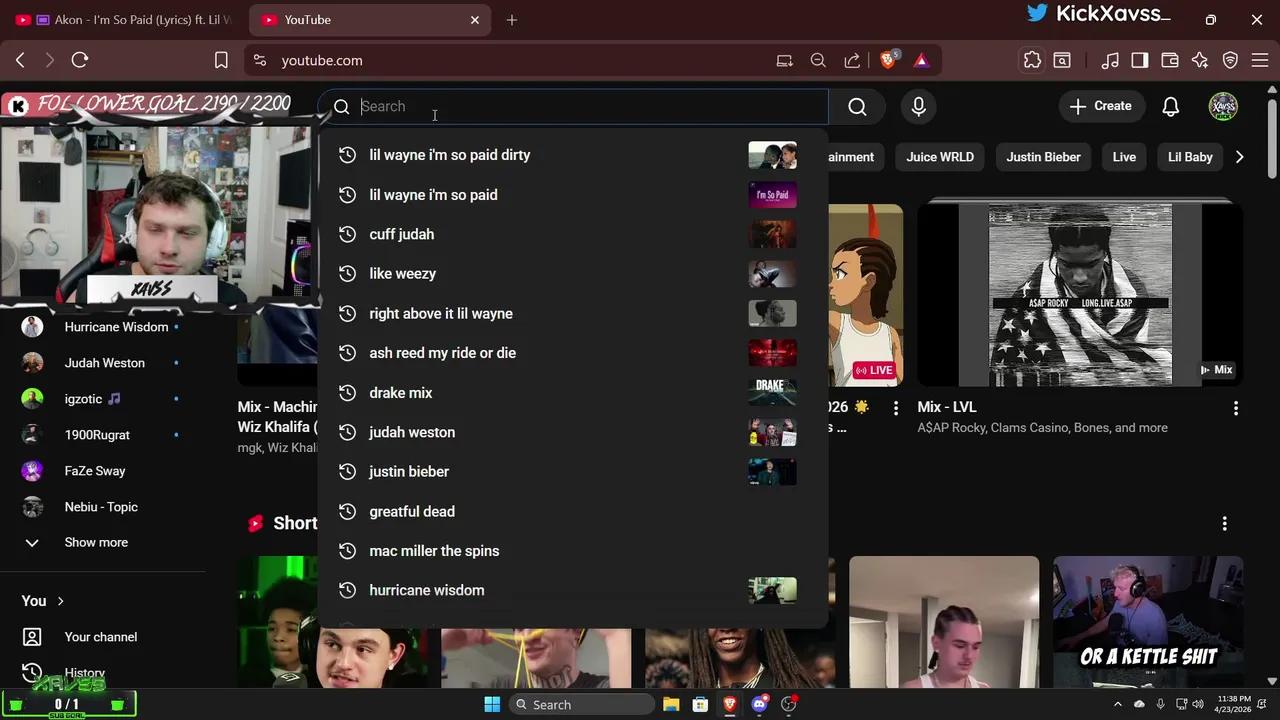The height and width of the screenshot is (720, 1280).
Task: Start voice search with the microphone icon
Action: (918, 106)
